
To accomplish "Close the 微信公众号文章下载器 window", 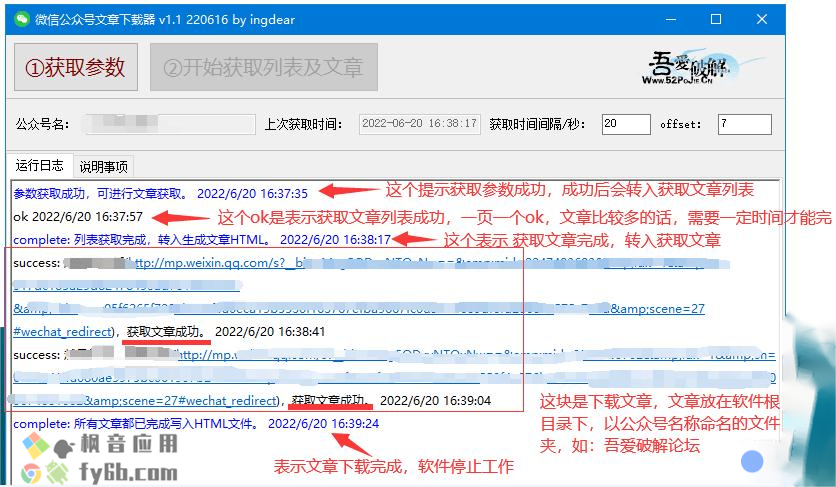I will (x=762, y=20).
